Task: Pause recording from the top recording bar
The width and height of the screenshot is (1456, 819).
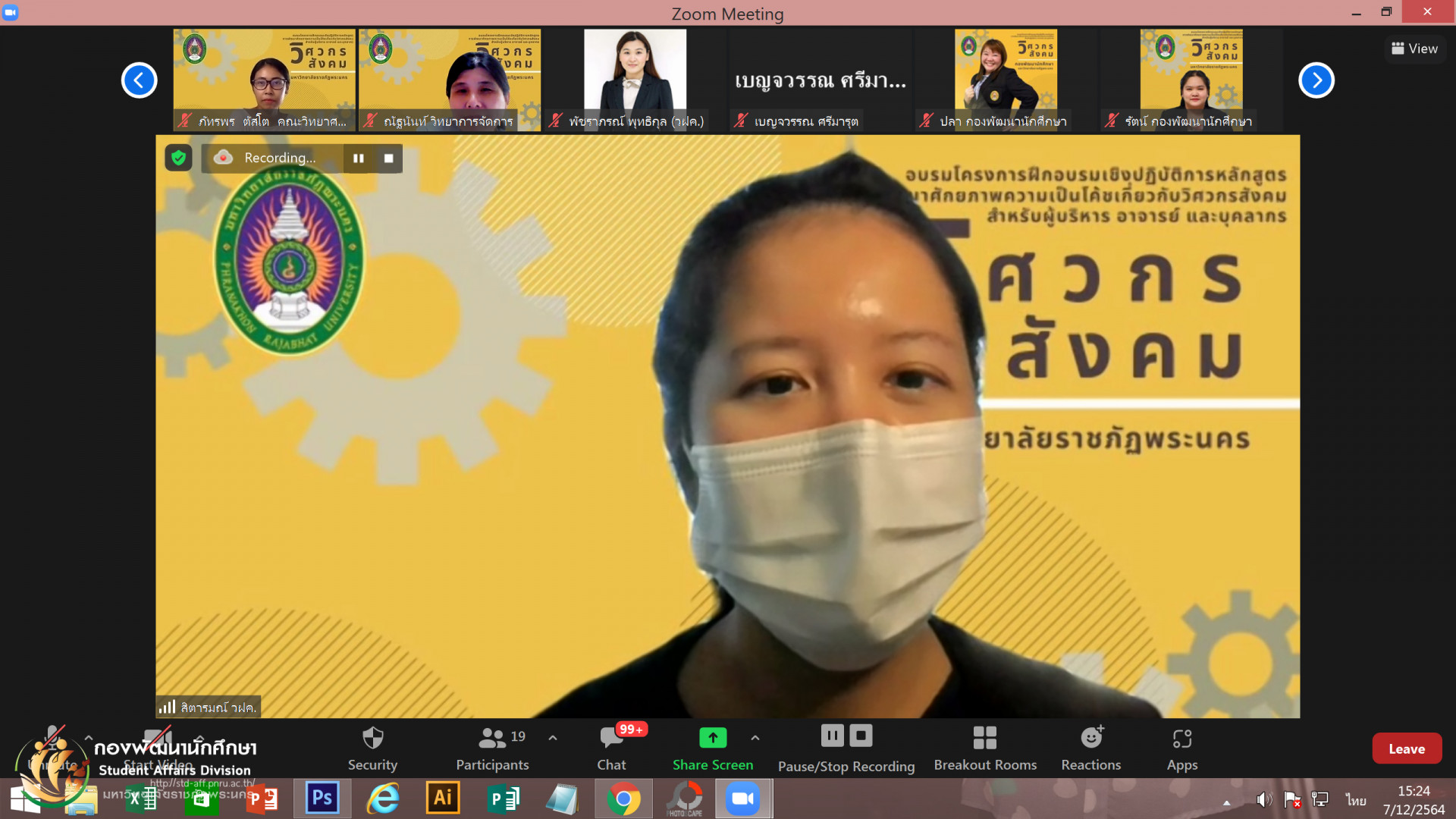Action: point(359,158)
